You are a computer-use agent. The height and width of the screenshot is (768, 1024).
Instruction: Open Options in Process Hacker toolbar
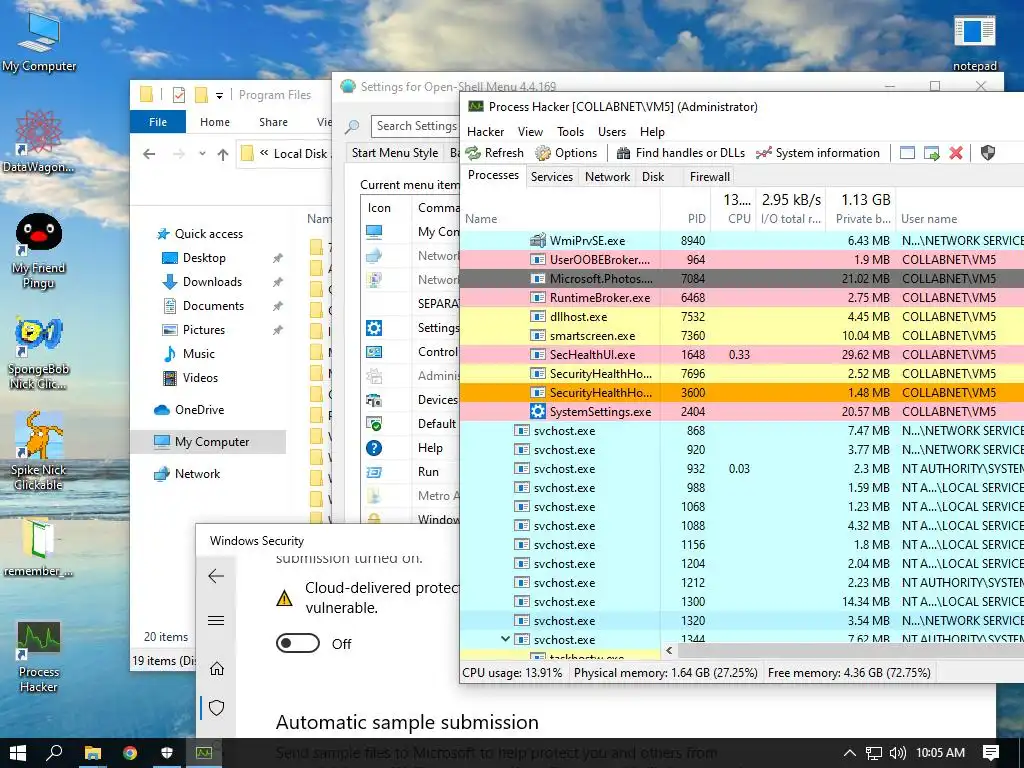[x=566, y=153]
